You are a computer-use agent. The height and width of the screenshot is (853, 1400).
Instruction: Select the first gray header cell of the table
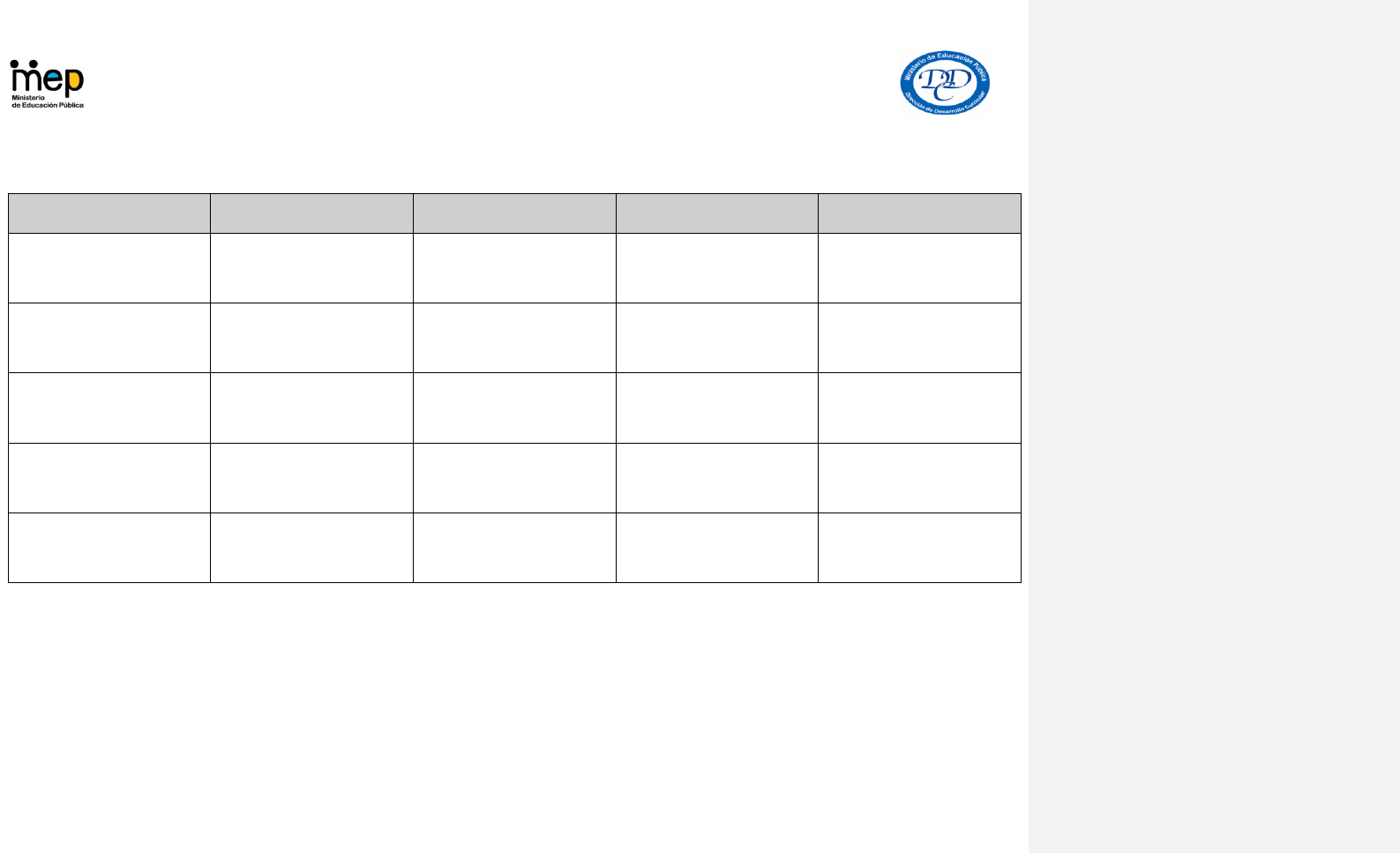pyautogui.click(x=109, y=213)
